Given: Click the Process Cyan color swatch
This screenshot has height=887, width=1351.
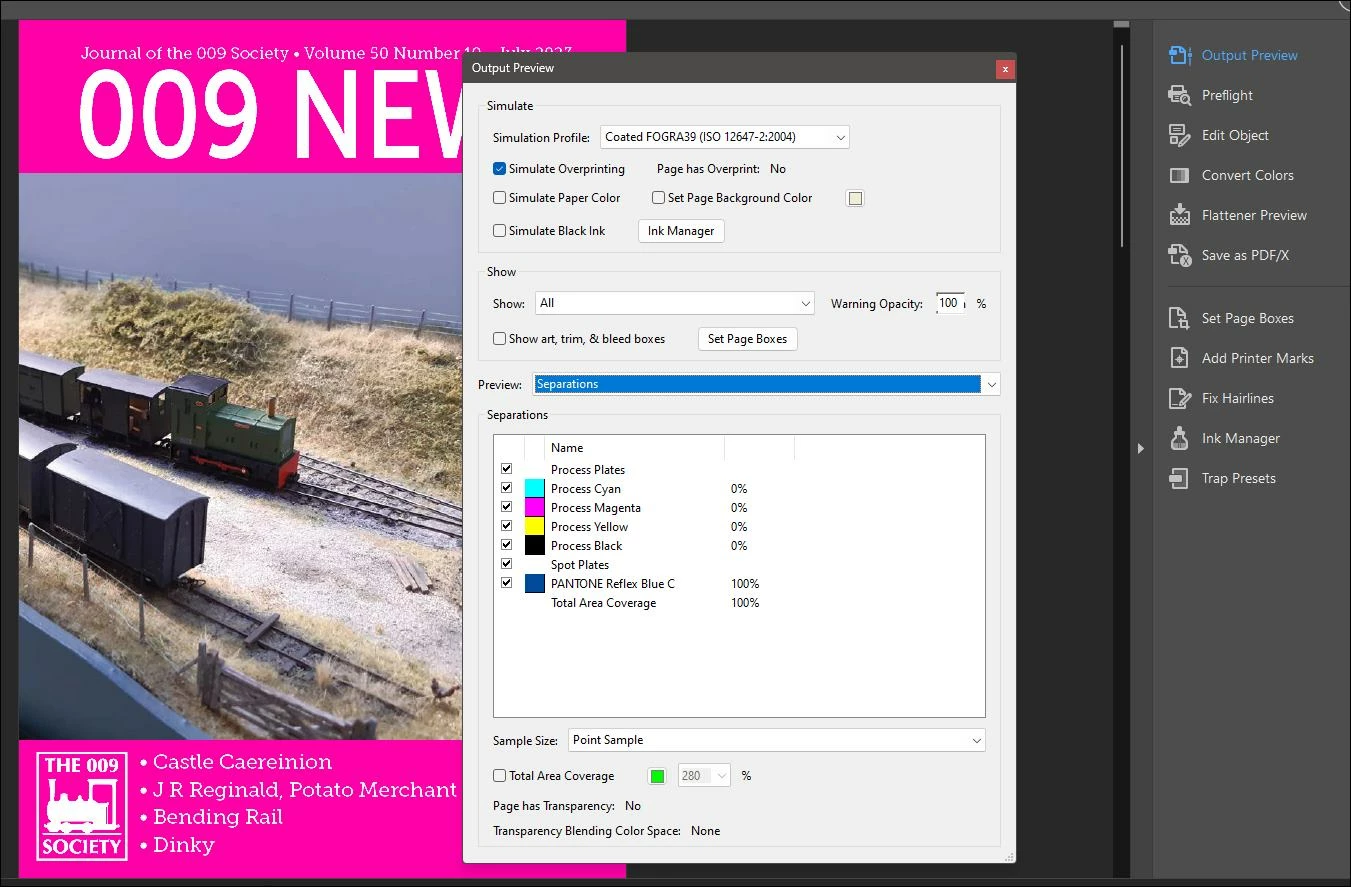Looking at the screenshot, I should [535, 488].
